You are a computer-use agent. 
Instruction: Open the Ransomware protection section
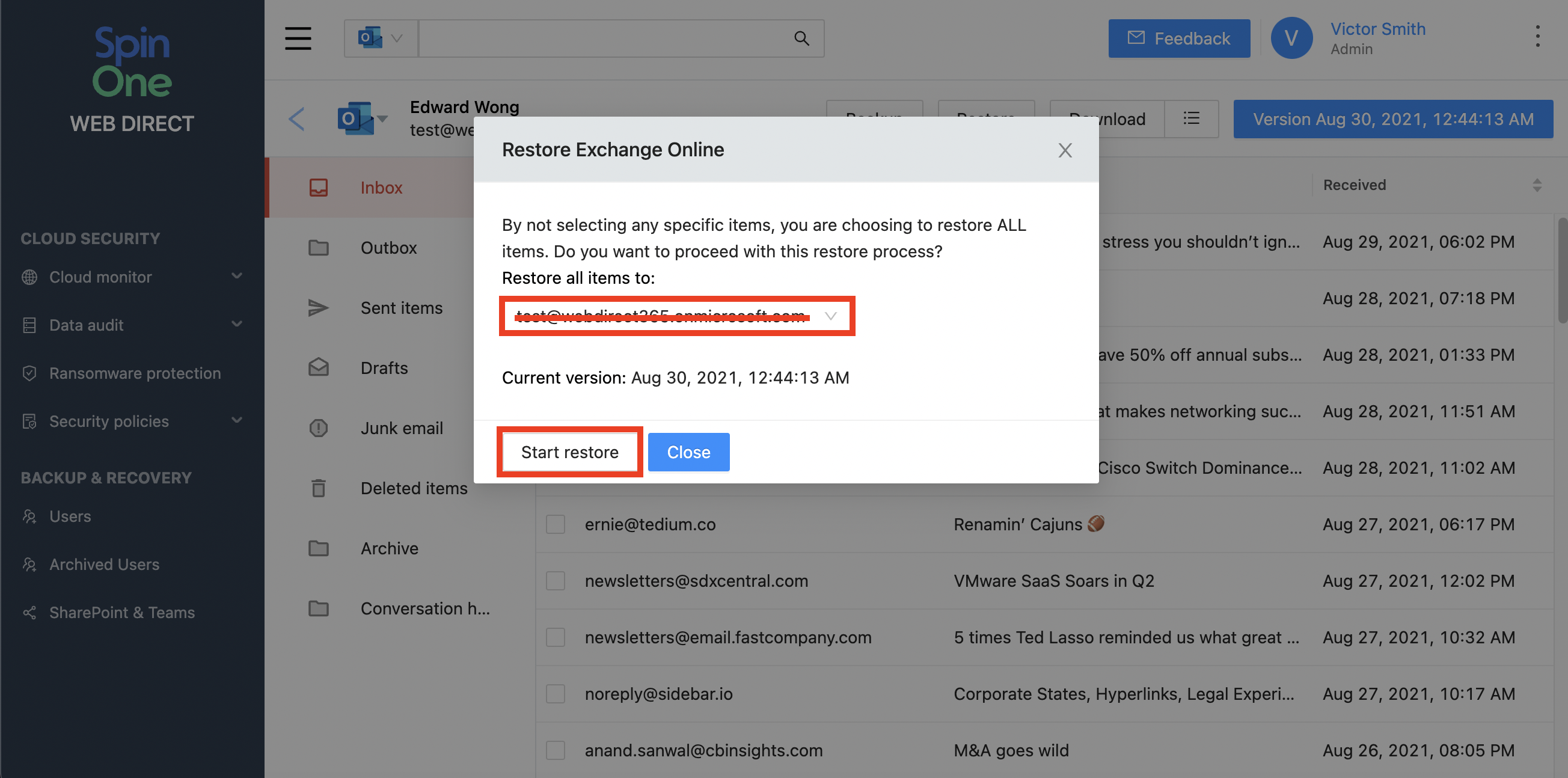point(135,373)
